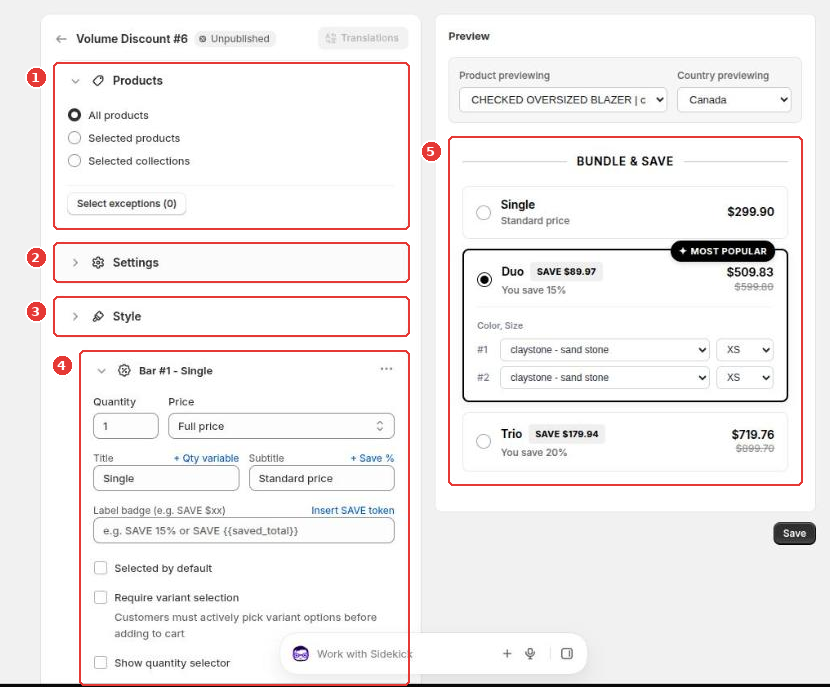This screenshot has width=830, height=687.
Task: Click the Save button
Action: (794, 533)
